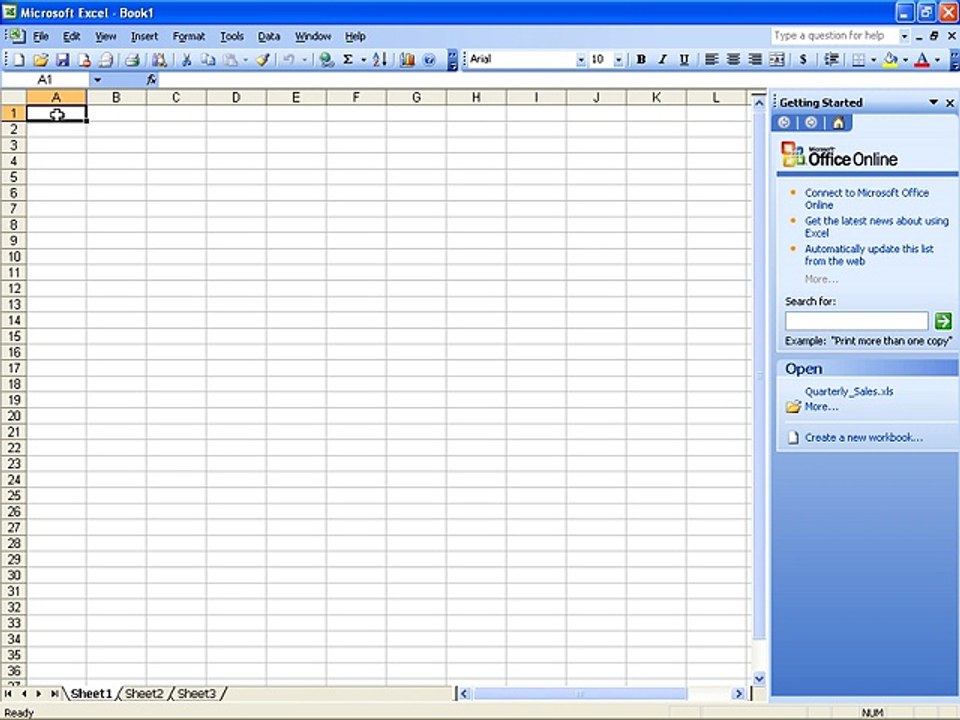Expand the AutoSum functions dropdown arrow
This screenshot has height=720, width=960.
click(x=363, y=60)
